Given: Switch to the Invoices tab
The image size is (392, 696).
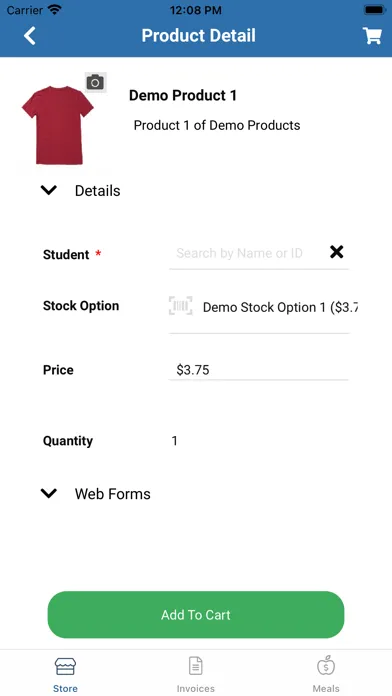Looking at the screenshot, I should pos(195,673).
